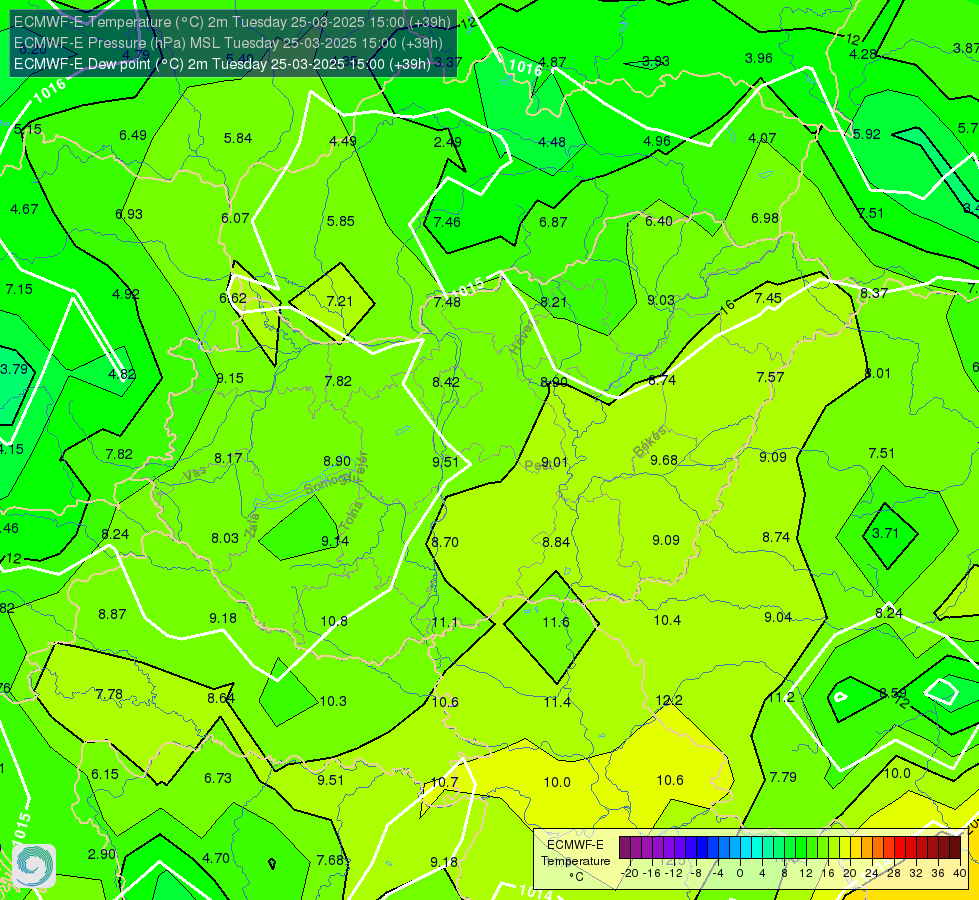Click the dew point value 8.87
Image resolution: width=979 pixels, height=900 pixels.
112,615
